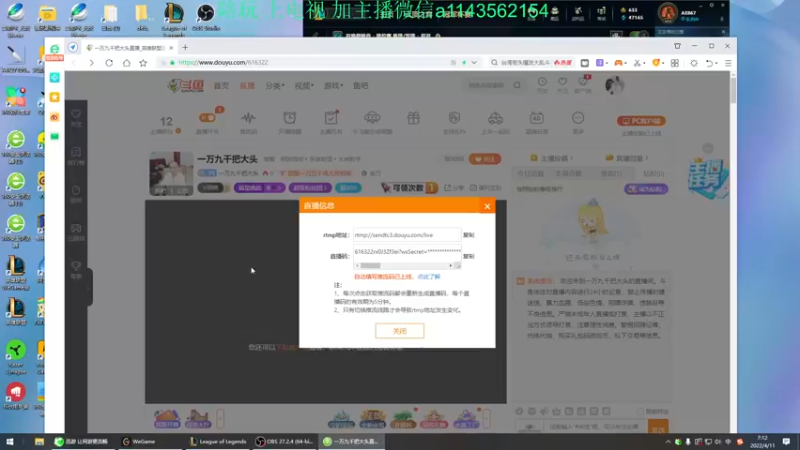This screenshot has width=800, height=450.
Task: Click the orange 关注 follow button
Action: 485,159
